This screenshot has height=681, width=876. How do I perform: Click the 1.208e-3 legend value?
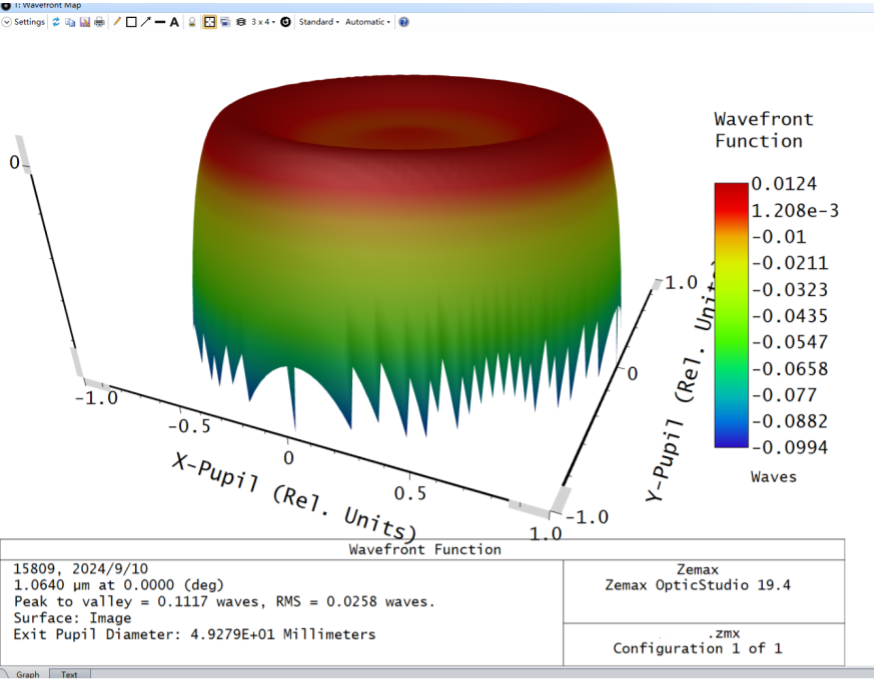tap(794, 211)
